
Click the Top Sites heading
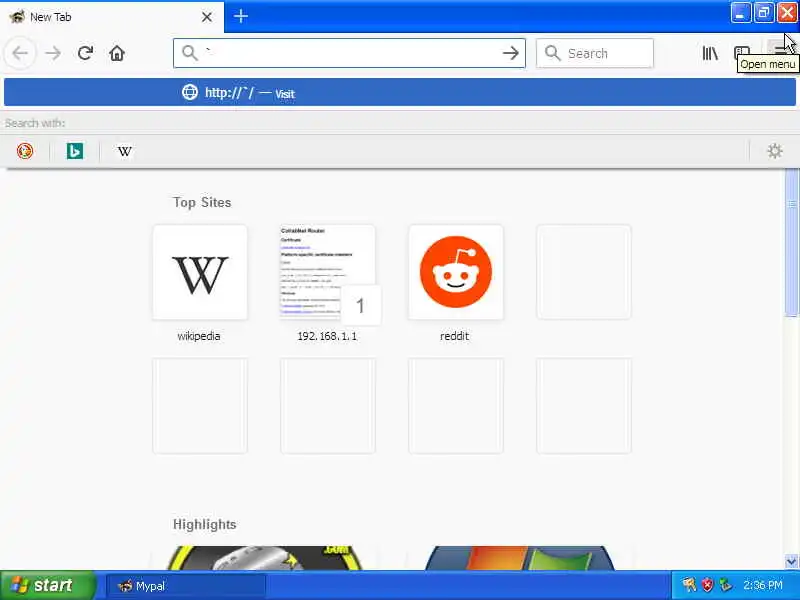click(x=202, y=202)
